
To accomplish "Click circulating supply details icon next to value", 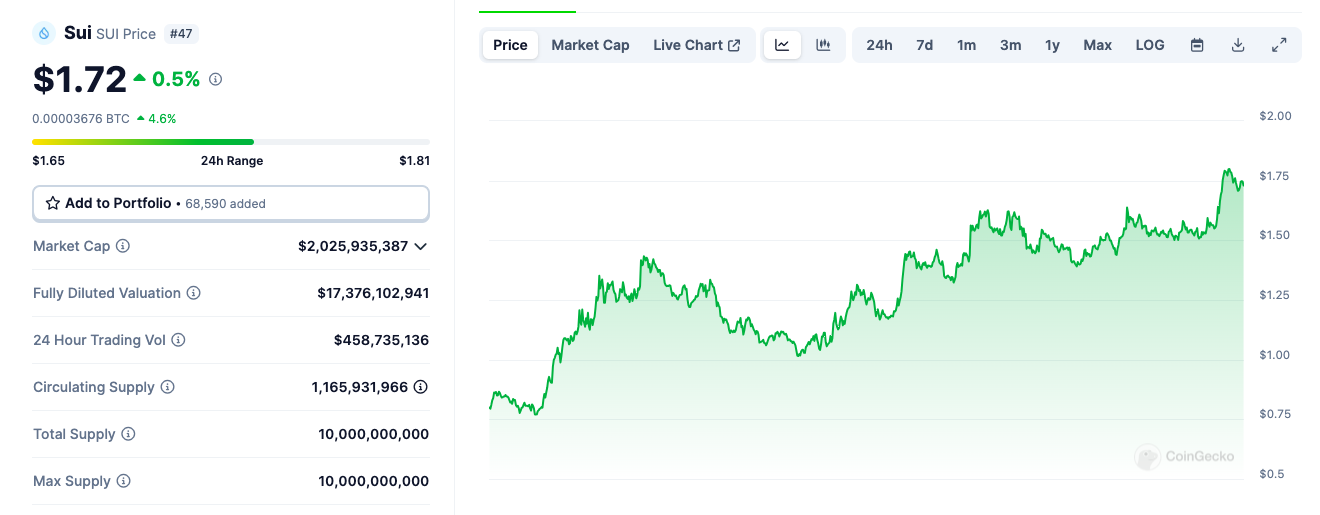I will tap(421, 387).
